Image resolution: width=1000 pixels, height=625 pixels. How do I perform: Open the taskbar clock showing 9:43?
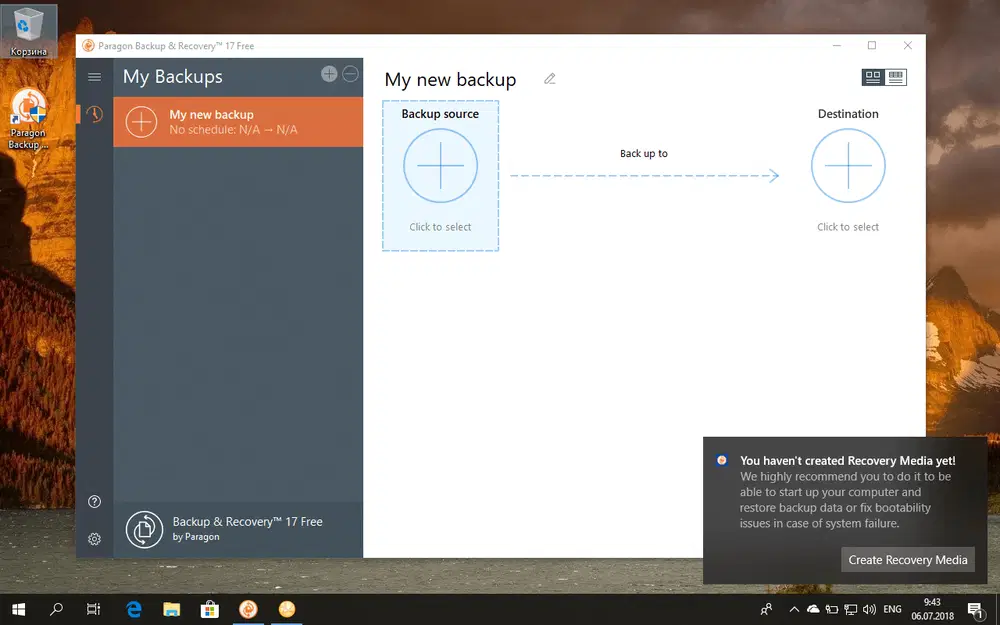tap(932, 610)
